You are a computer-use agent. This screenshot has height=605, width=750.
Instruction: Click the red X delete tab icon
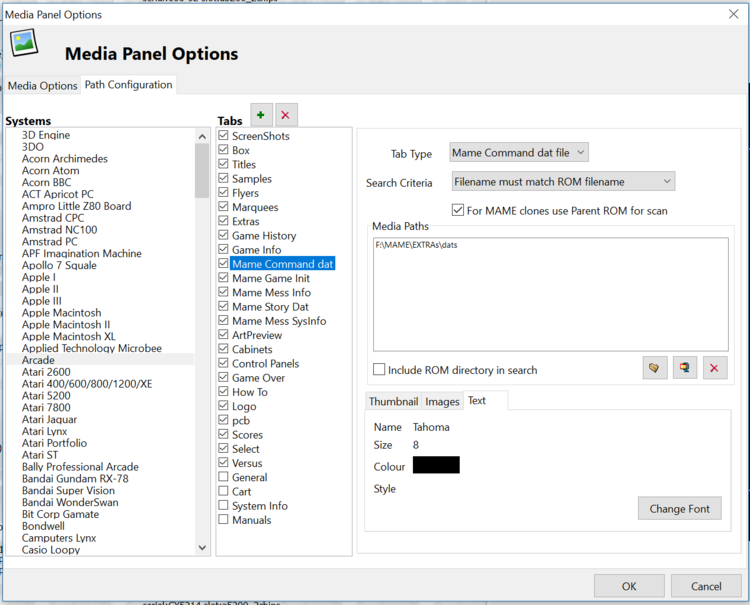click(x=286, y=115)
